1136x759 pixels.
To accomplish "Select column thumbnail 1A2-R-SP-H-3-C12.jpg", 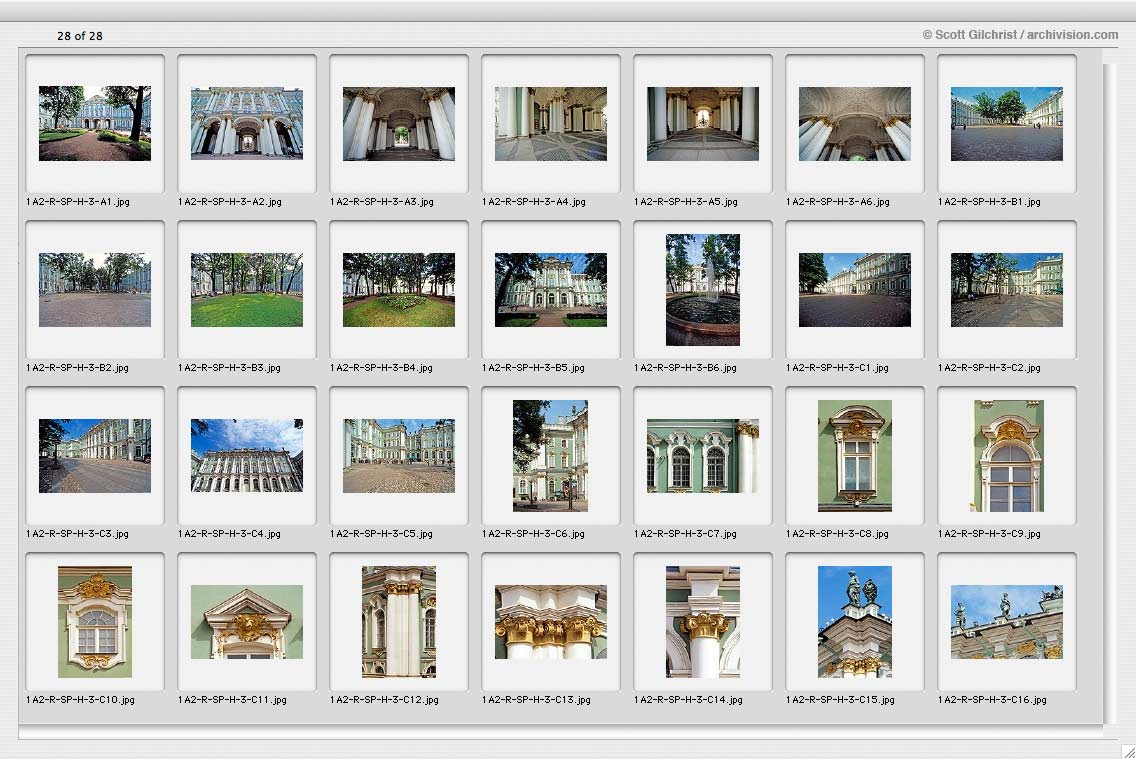I will tap(399, 621).
